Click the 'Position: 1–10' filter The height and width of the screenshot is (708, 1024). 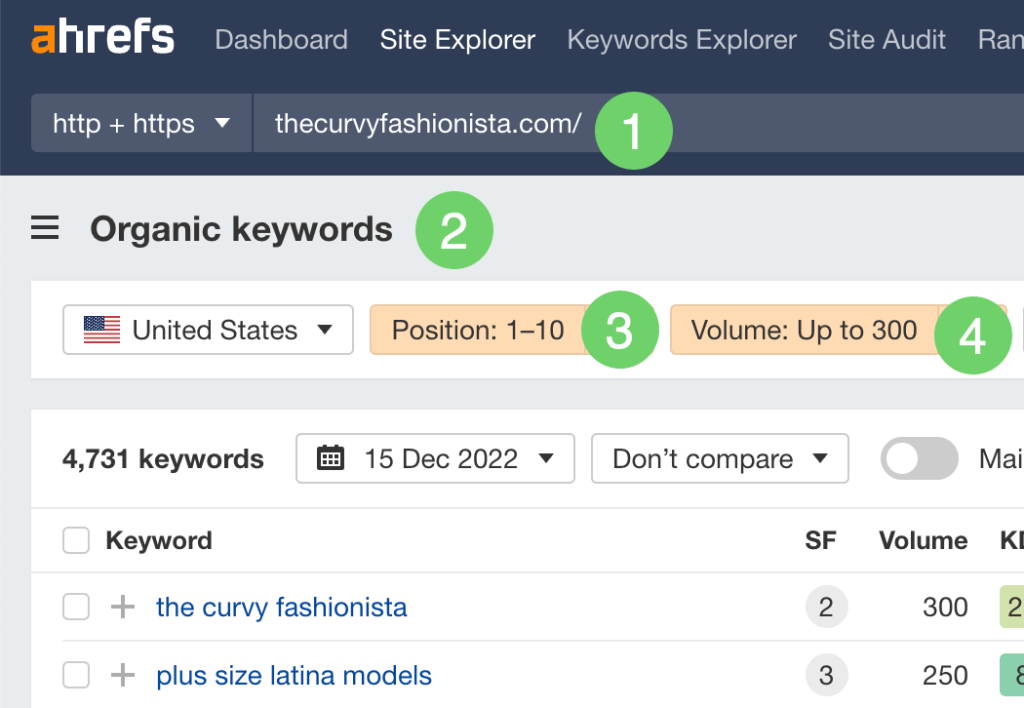(x=478, y=329)
